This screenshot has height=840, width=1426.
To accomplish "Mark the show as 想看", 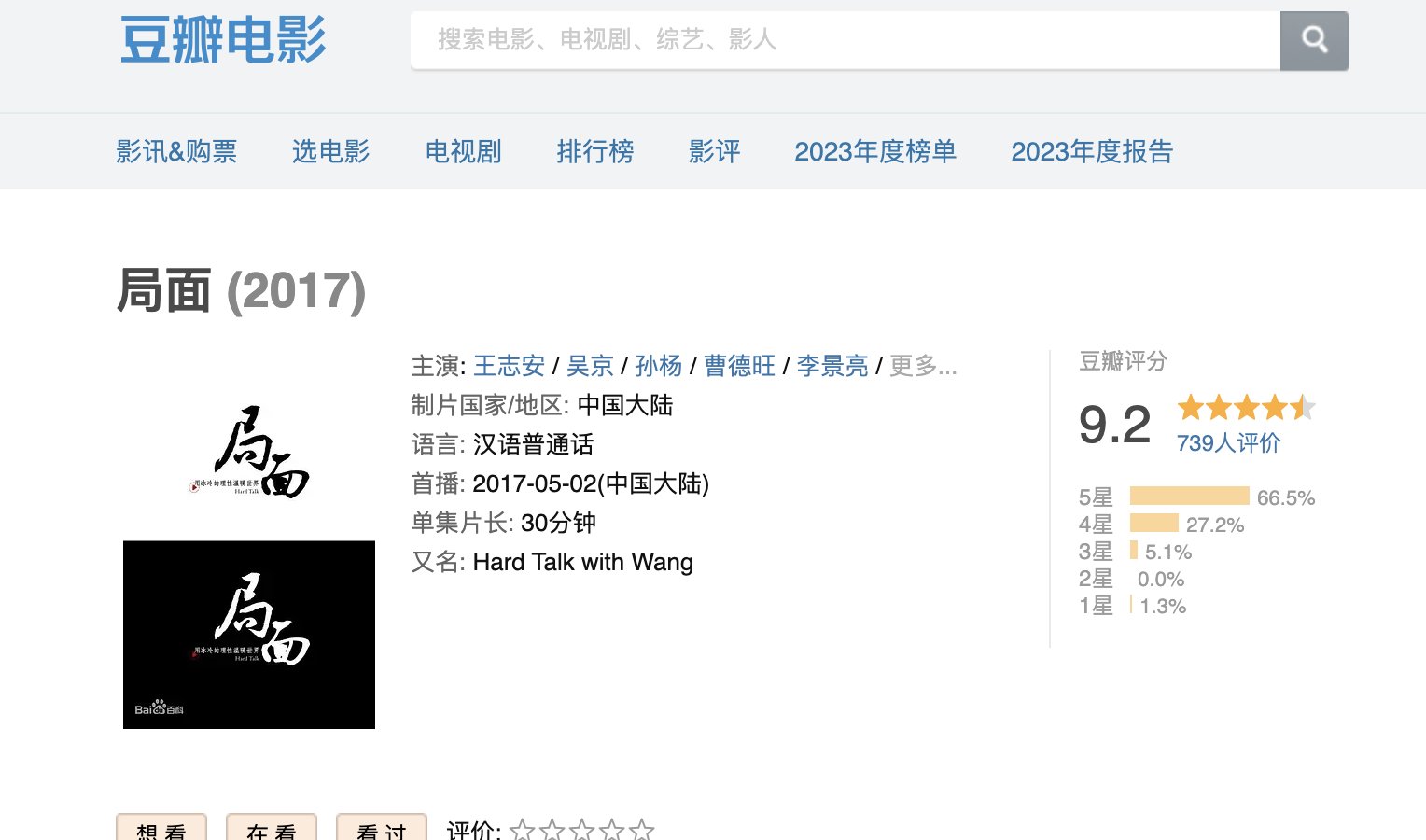I will pyautogui.click(x=161, y=828).
